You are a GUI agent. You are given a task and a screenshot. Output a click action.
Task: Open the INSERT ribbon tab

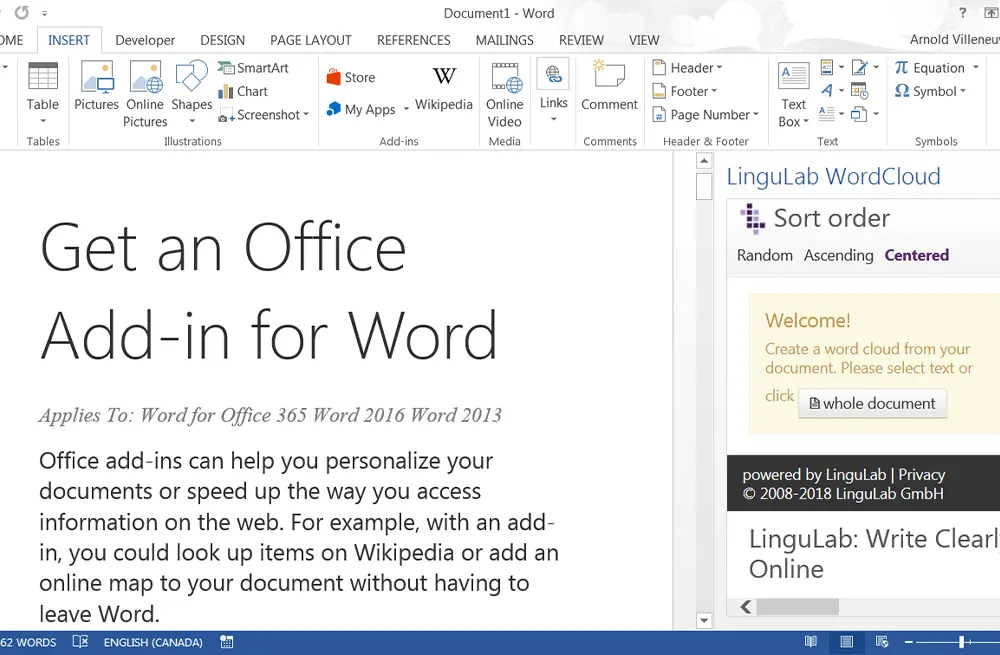[x=69, y=40]
